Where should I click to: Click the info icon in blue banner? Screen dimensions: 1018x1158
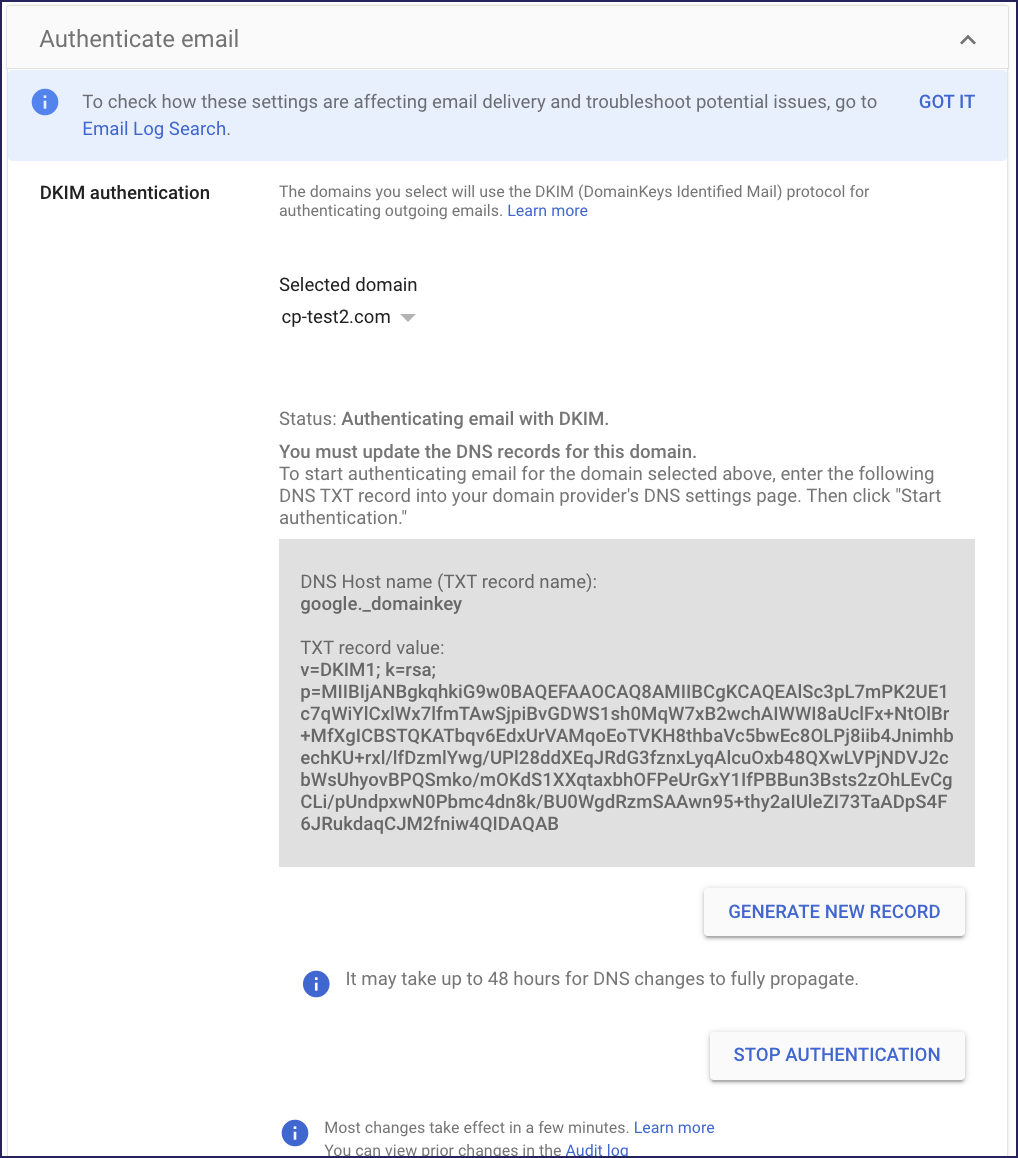[45, 102]
